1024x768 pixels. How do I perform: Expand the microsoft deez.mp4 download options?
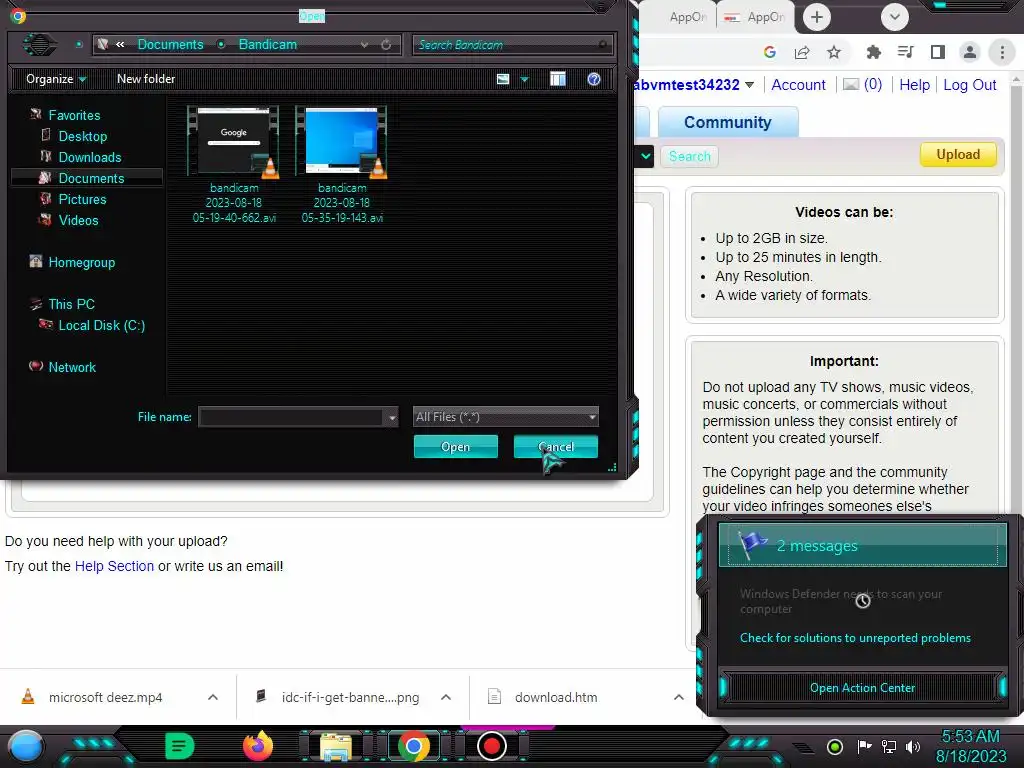(x=213, y=697)
